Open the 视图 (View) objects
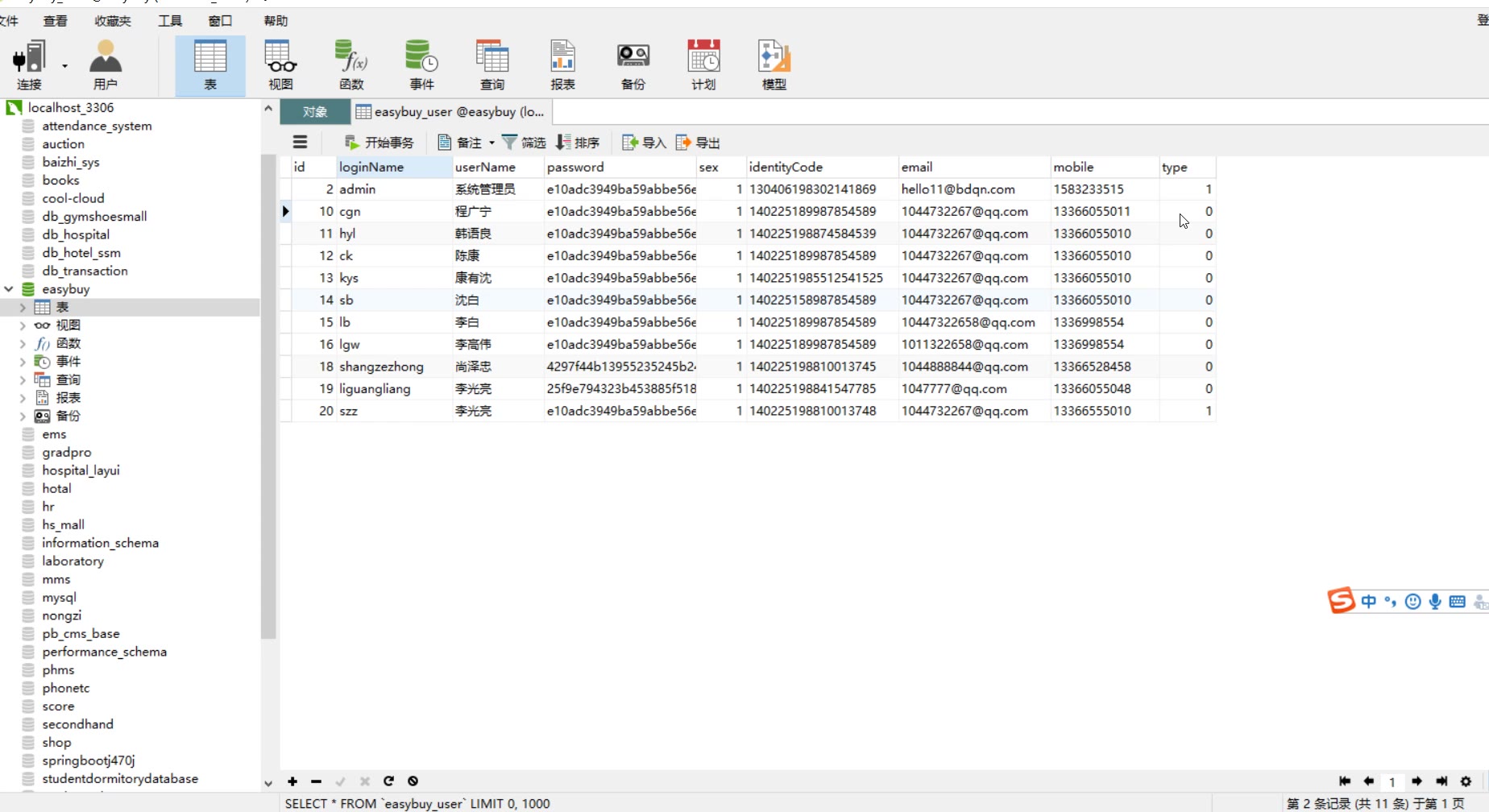1489x812 pixels. (x=280, y=64)
